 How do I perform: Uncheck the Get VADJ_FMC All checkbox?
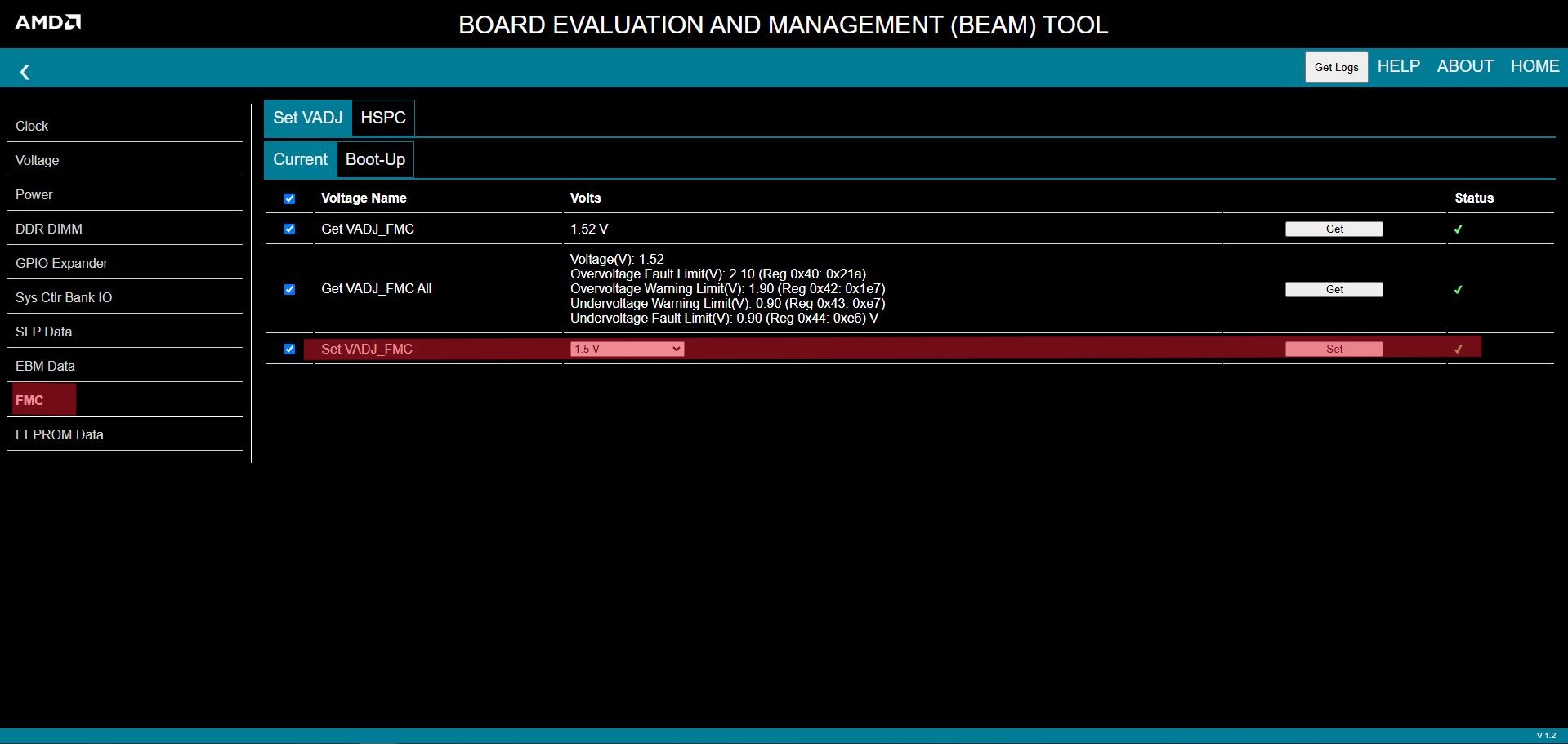click(289, 290)
